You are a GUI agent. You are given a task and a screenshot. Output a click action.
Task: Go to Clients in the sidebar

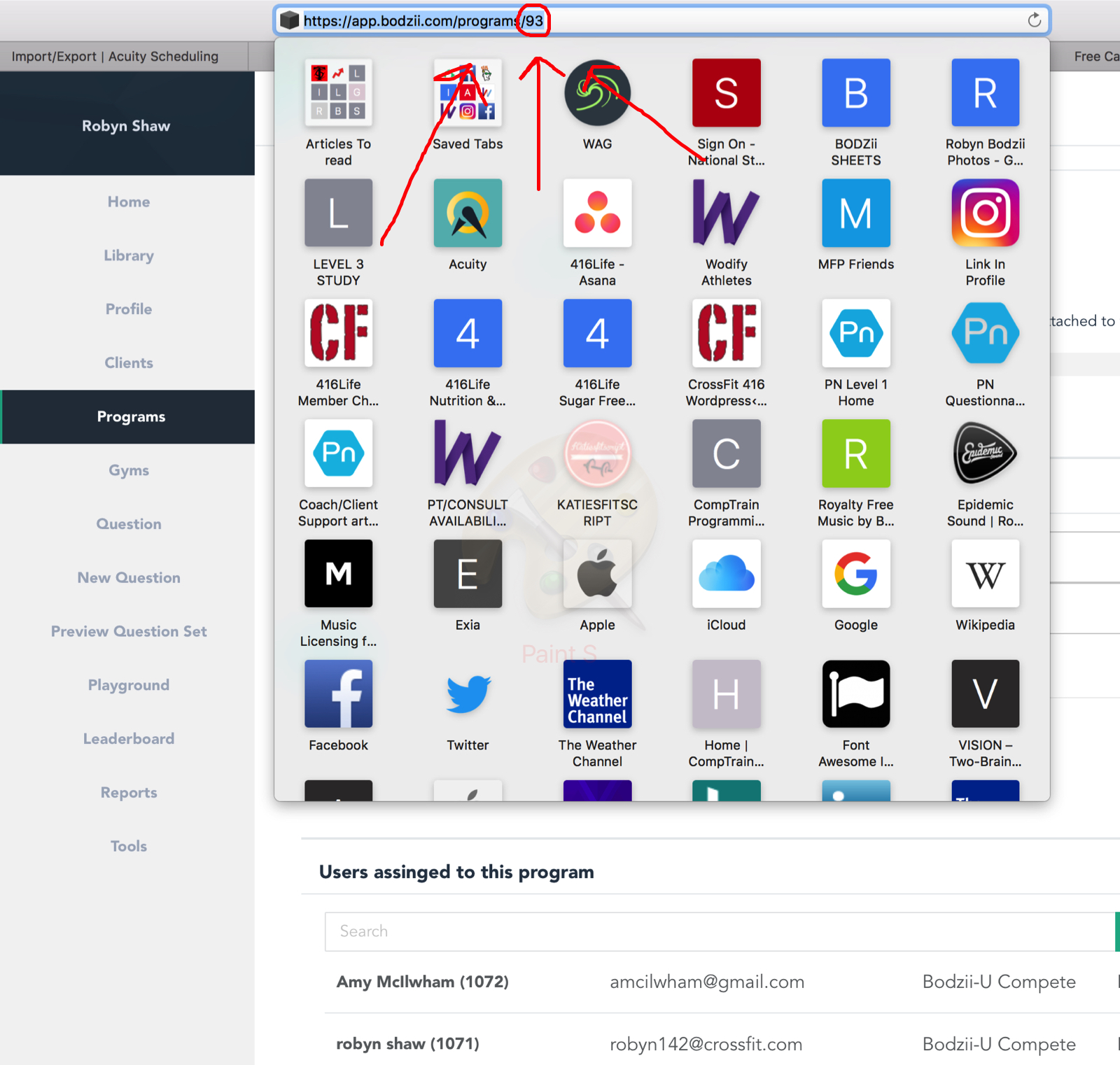tap(129, 362)
